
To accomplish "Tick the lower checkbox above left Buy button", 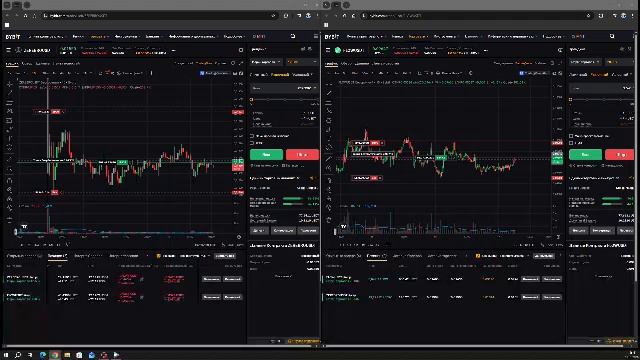I will (x=252, y=143).
